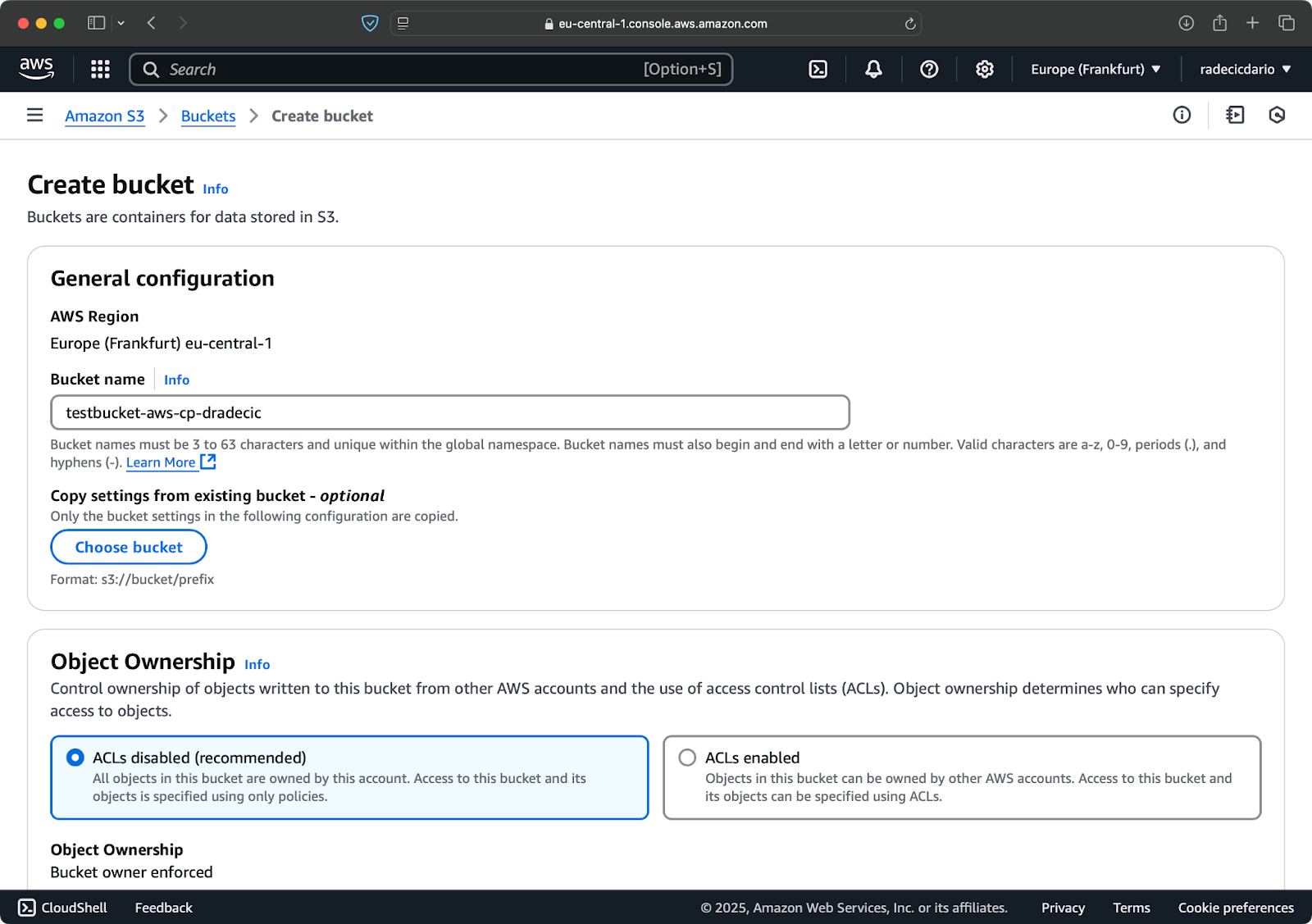
Task: Click the 'Bucket owner enforced' text
Action: [131, 872]
